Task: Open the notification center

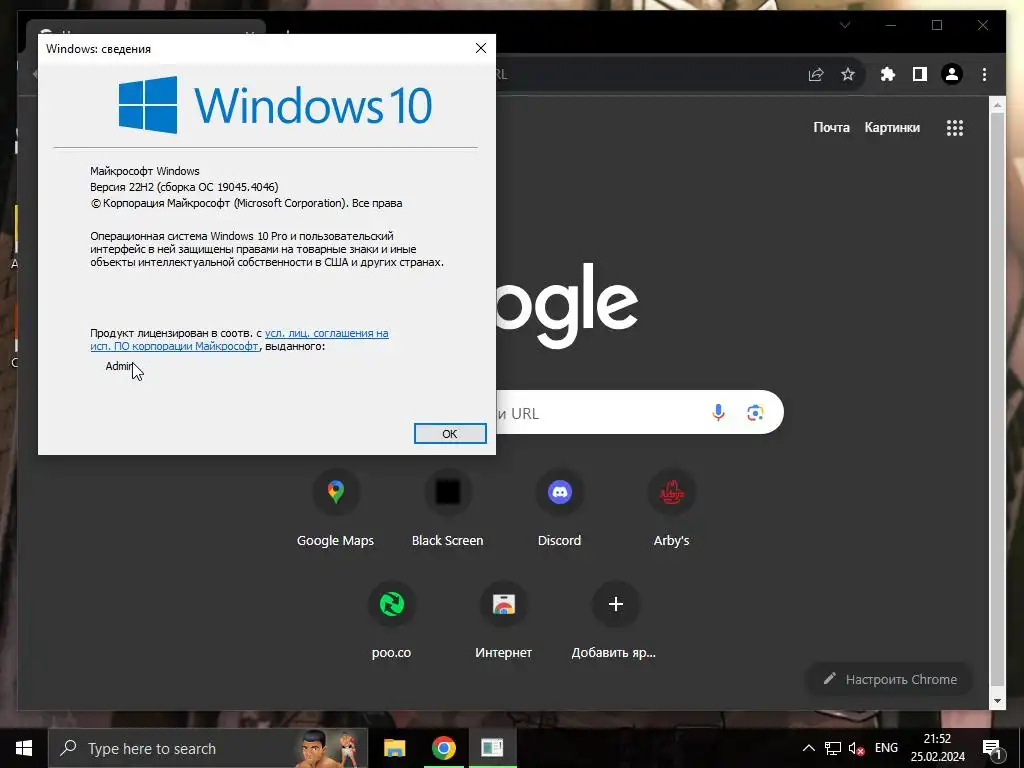Action: [993, 748]
